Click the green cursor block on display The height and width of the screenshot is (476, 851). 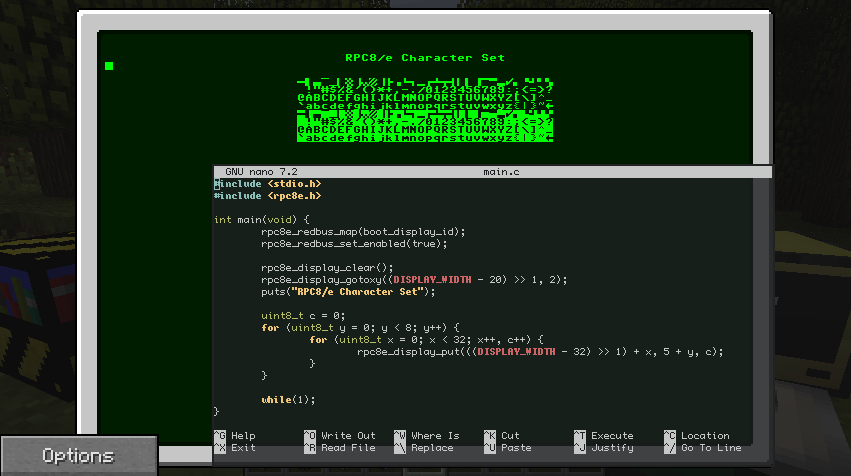109,66
